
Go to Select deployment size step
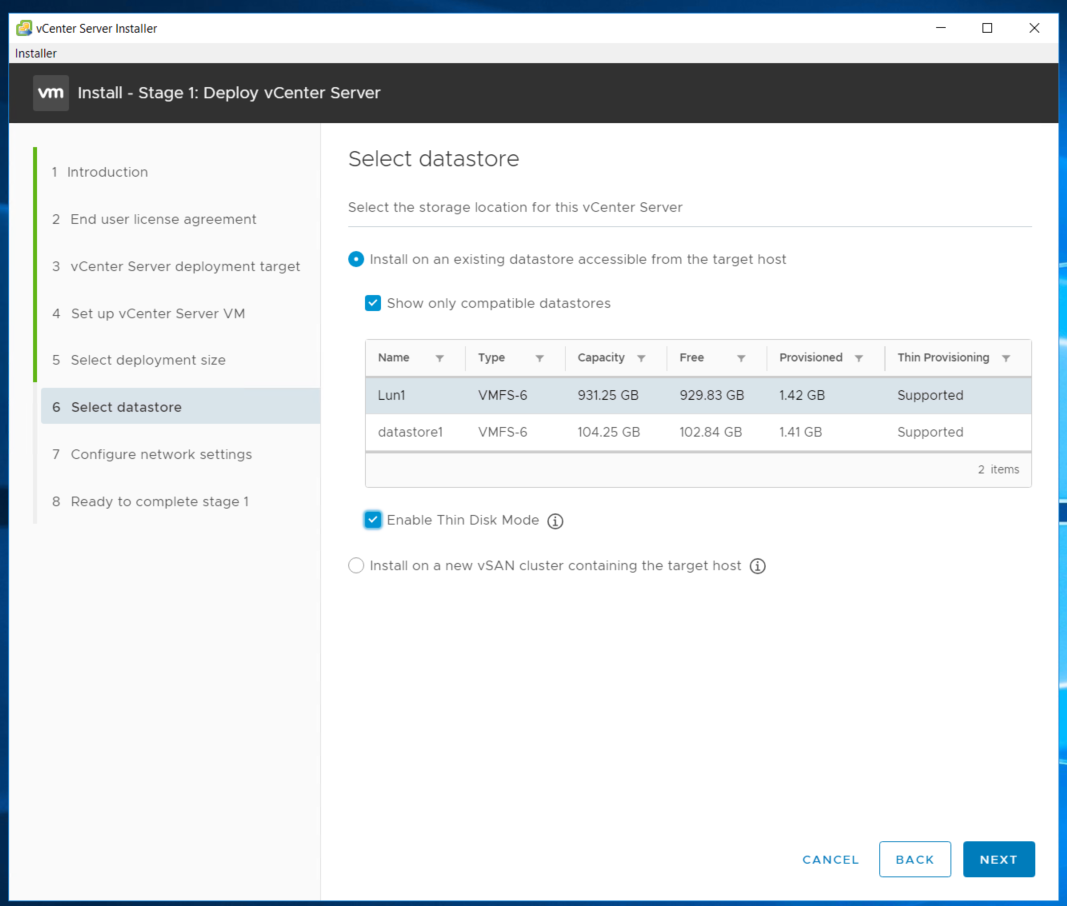pyautogui.click(x=148, y=360)
